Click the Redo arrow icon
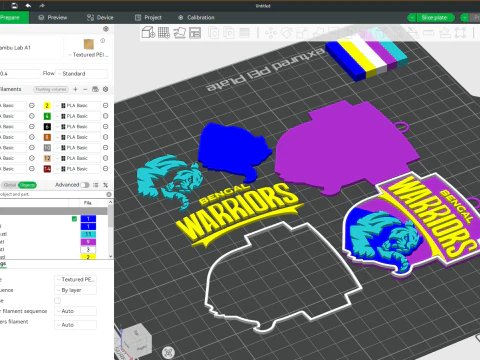This screenshot has width=480, height=360. pyautogui.click(x=42, y=6)
